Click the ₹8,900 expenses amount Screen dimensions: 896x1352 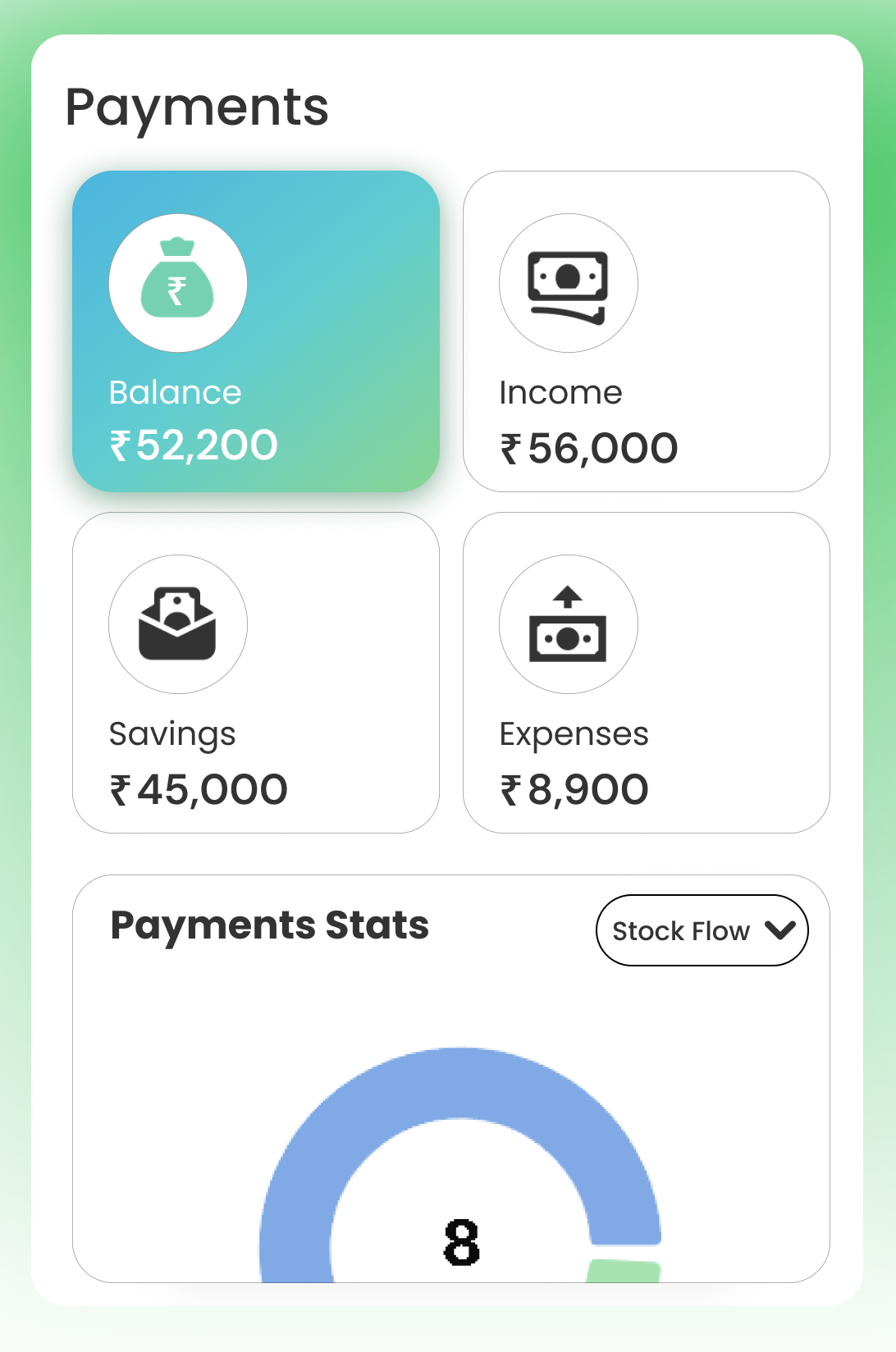[x=574, y=790]
